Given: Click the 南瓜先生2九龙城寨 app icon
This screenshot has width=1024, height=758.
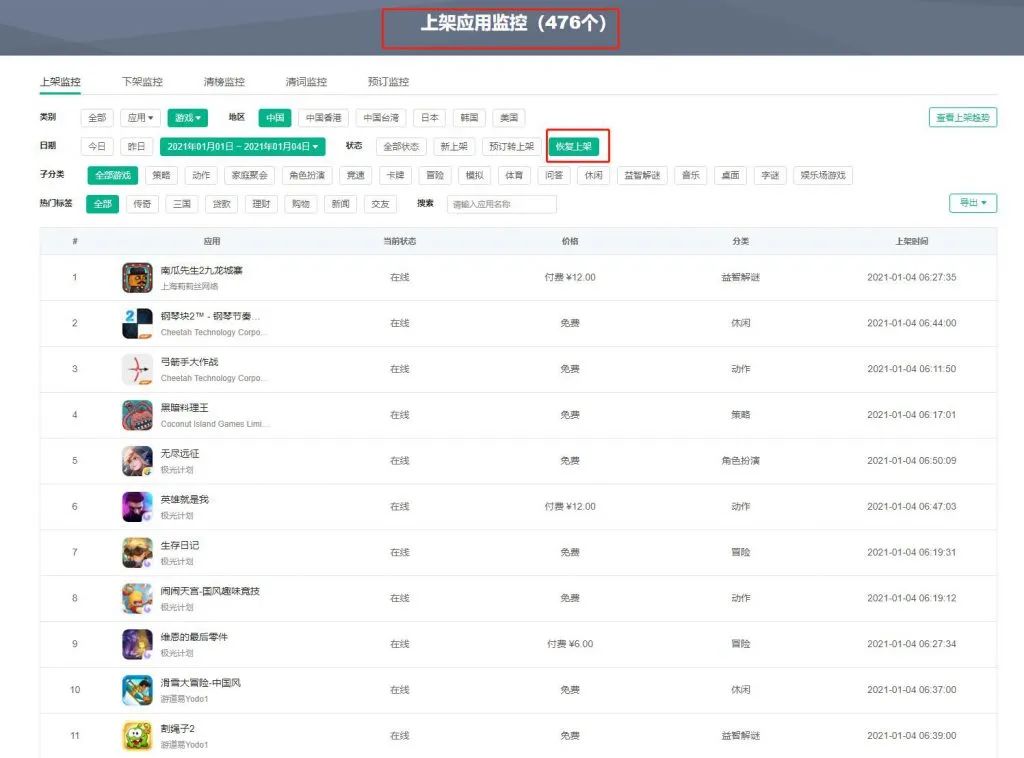Looking at the screenshot, I should (x=138, y=277).
